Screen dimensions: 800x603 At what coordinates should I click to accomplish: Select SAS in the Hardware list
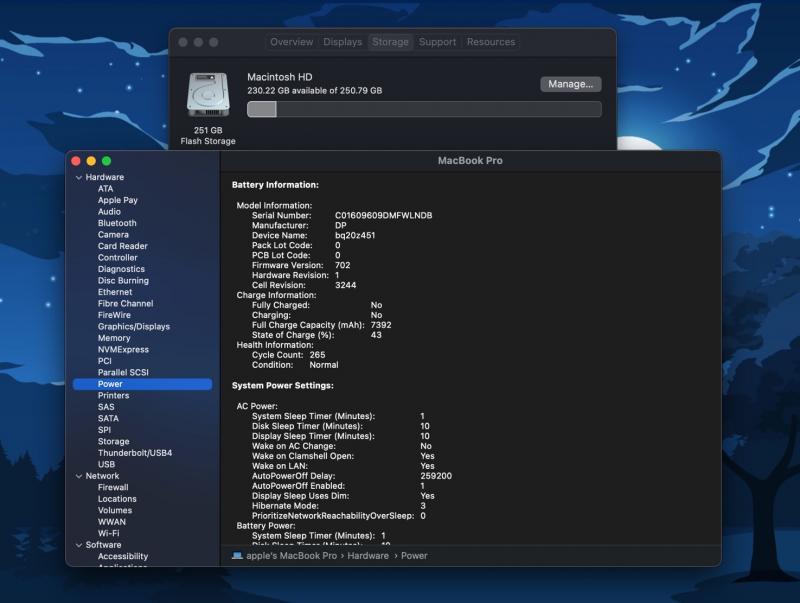(x=106, y=407)
